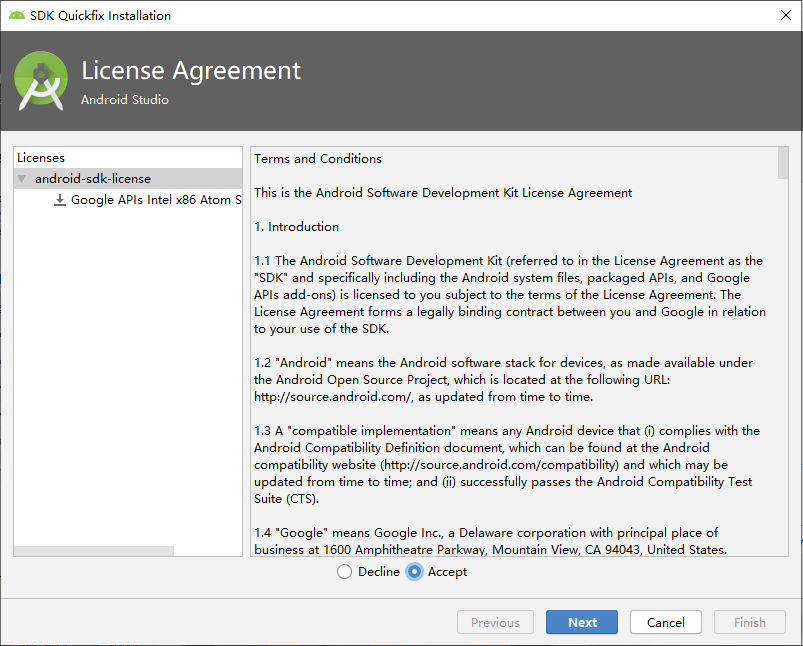Click the License Agreement heading
This screenshot has width=803, height=646.
[191, 71]
